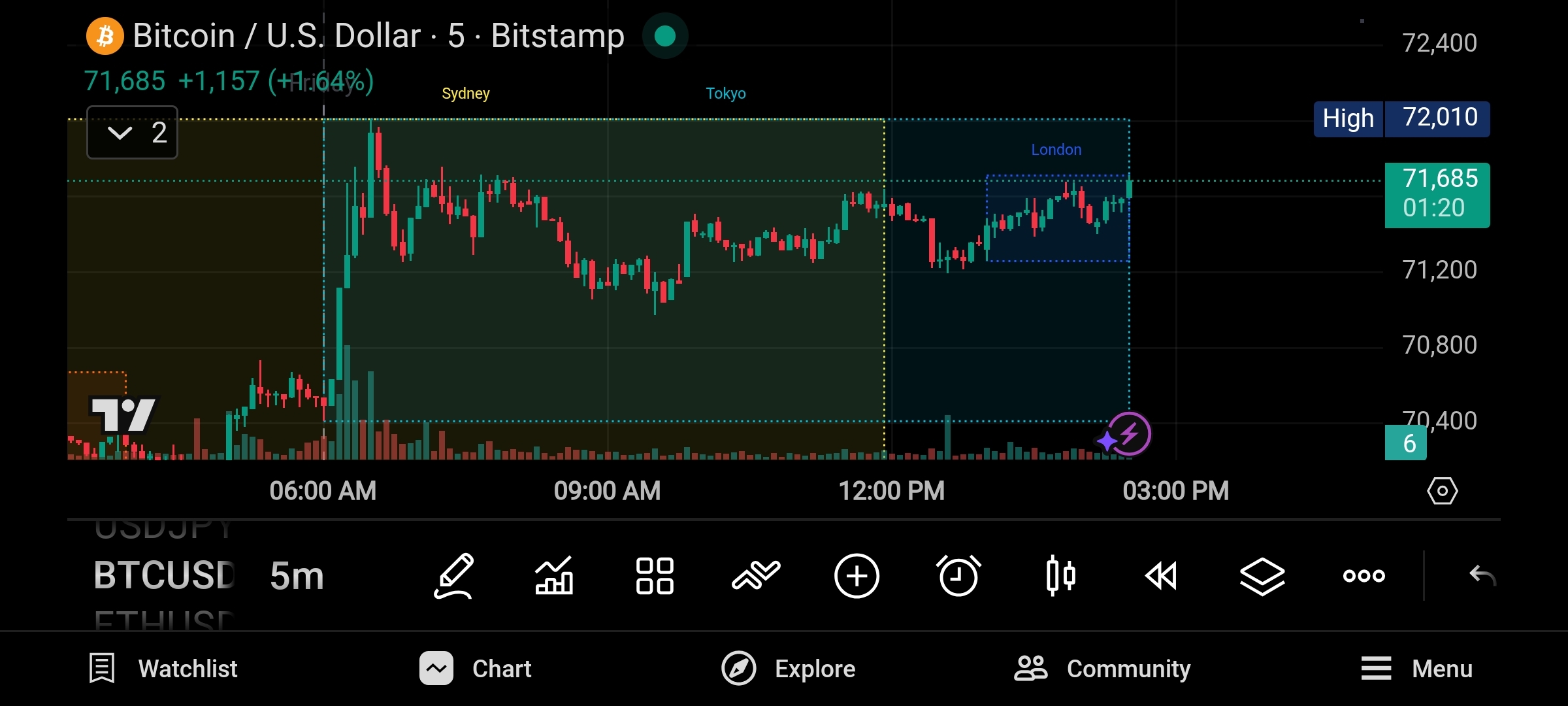
Task: Switch to the Explore tab
Action: point(789,669)
